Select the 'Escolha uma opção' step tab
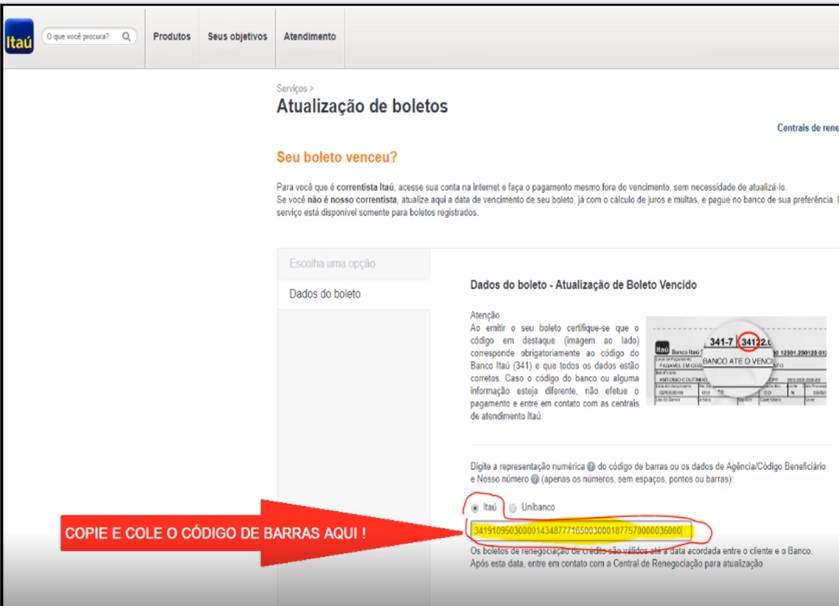This screenshot has height=606, width=839. pyautogui.click(x=354, y=263)
